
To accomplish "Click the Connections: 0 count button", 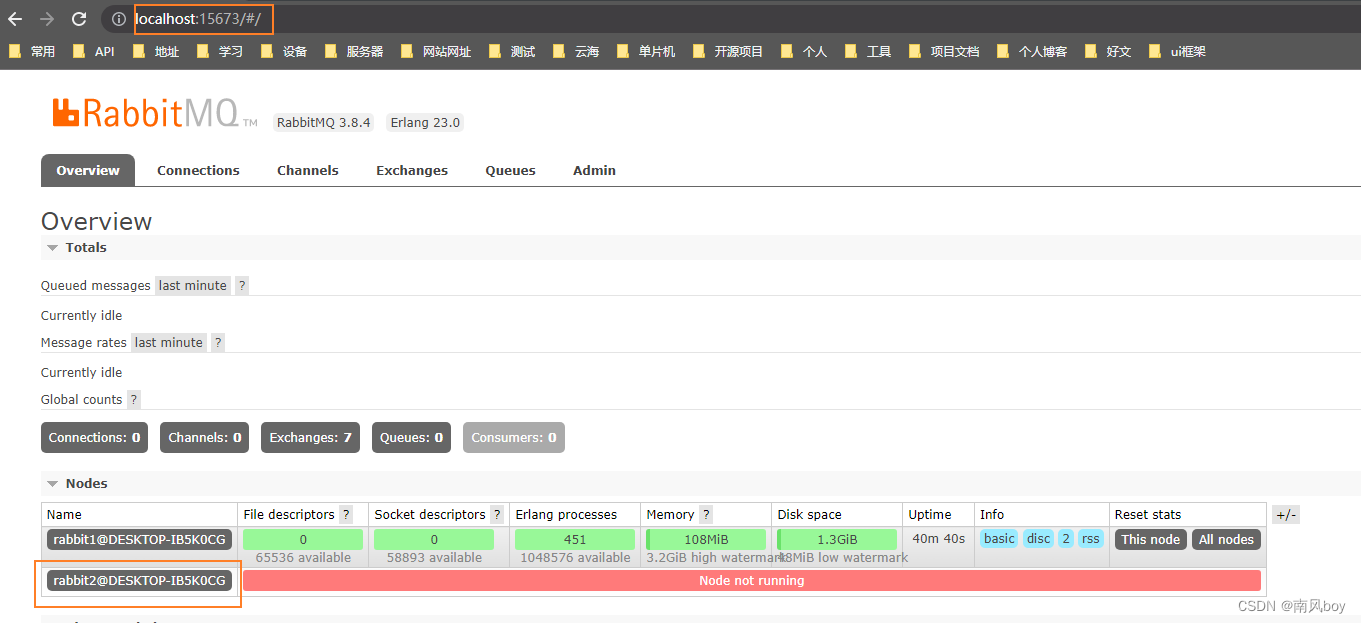I will tap(94, 437).
